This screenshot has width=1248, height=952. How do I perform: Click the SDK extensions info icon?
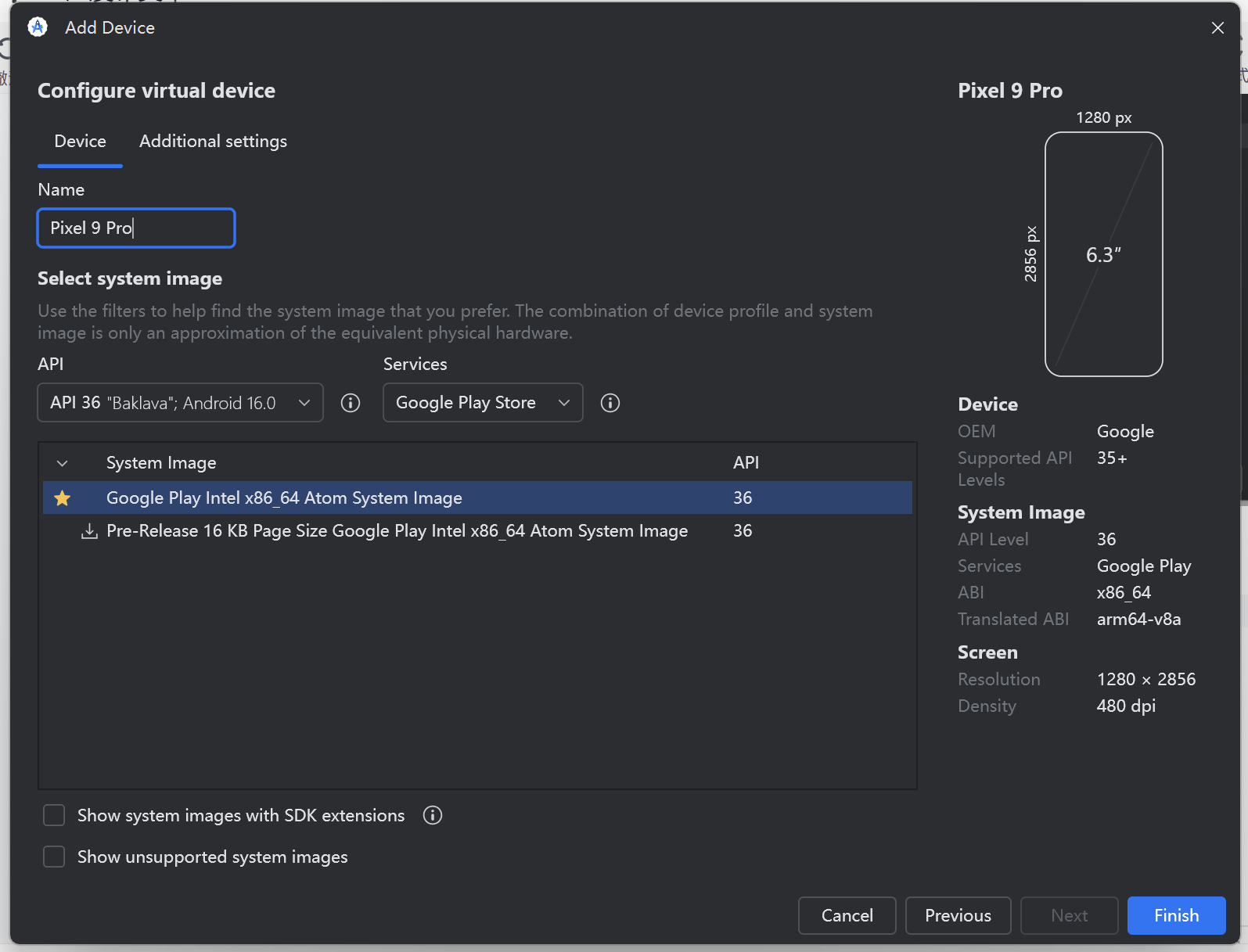tap(433, 815)
